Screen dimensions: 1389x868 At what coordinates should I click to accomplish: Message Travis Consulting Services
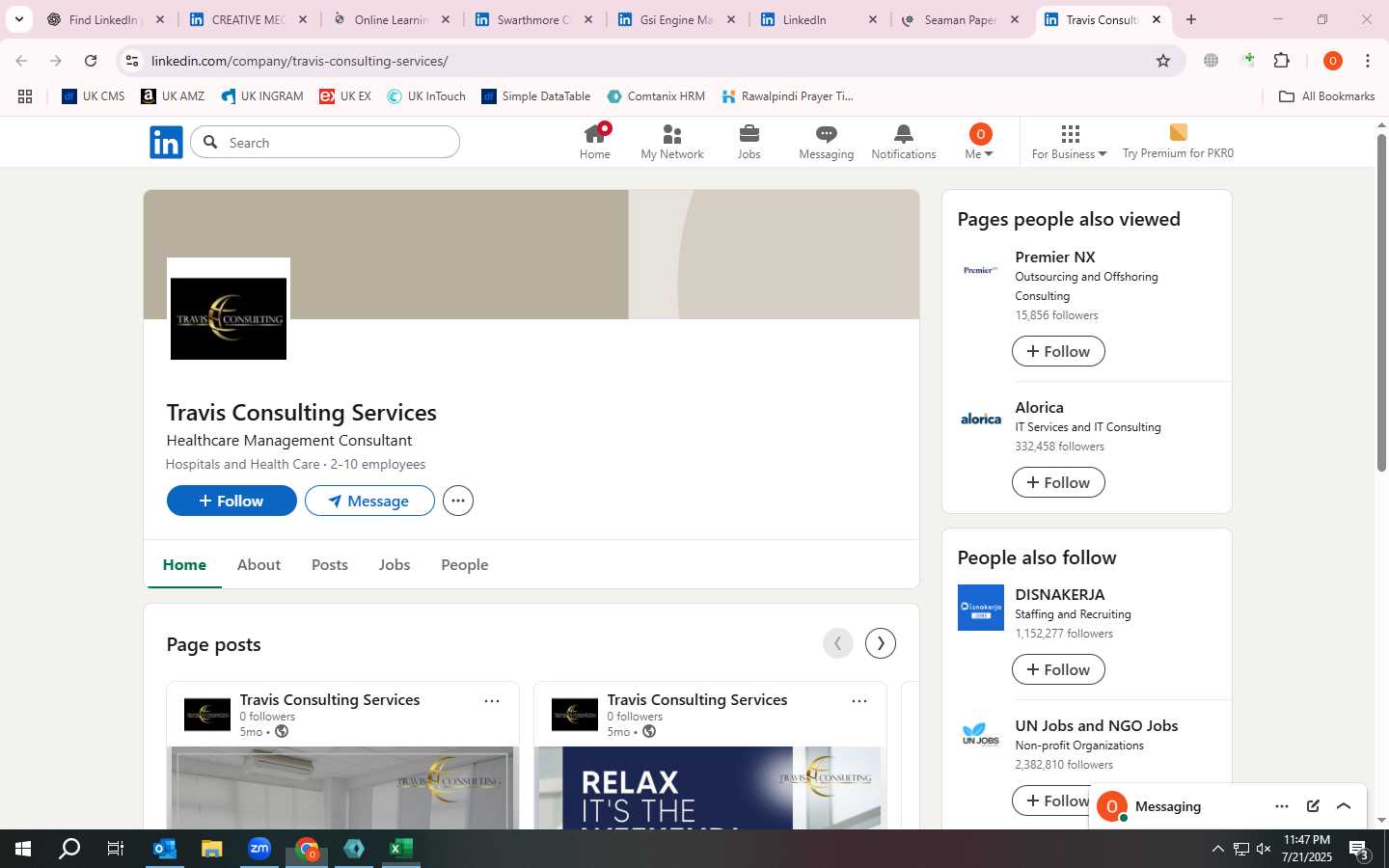coord(369,501)
